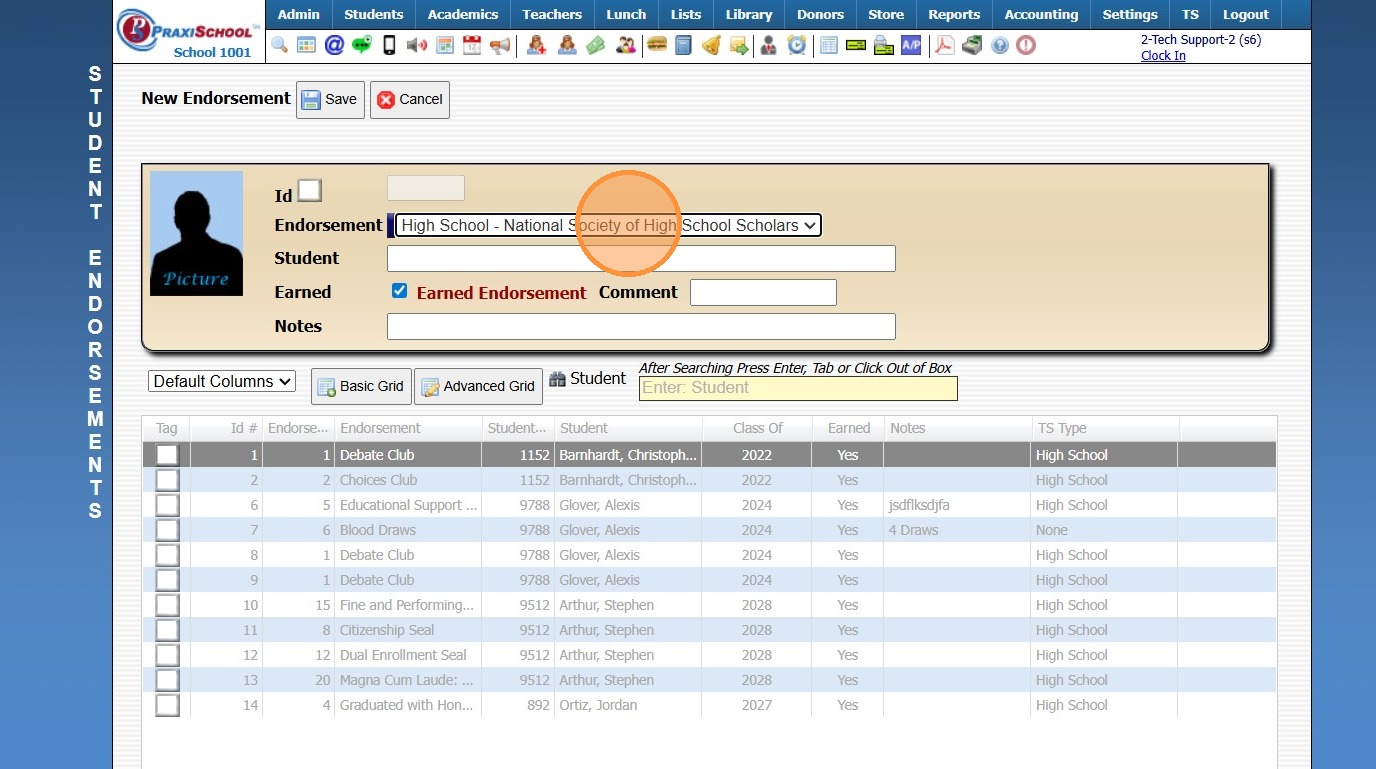Viewport: 1376px width, 769px height.
Task: Tag the Debate Club row with Id 1
Action: pos(167,455)
